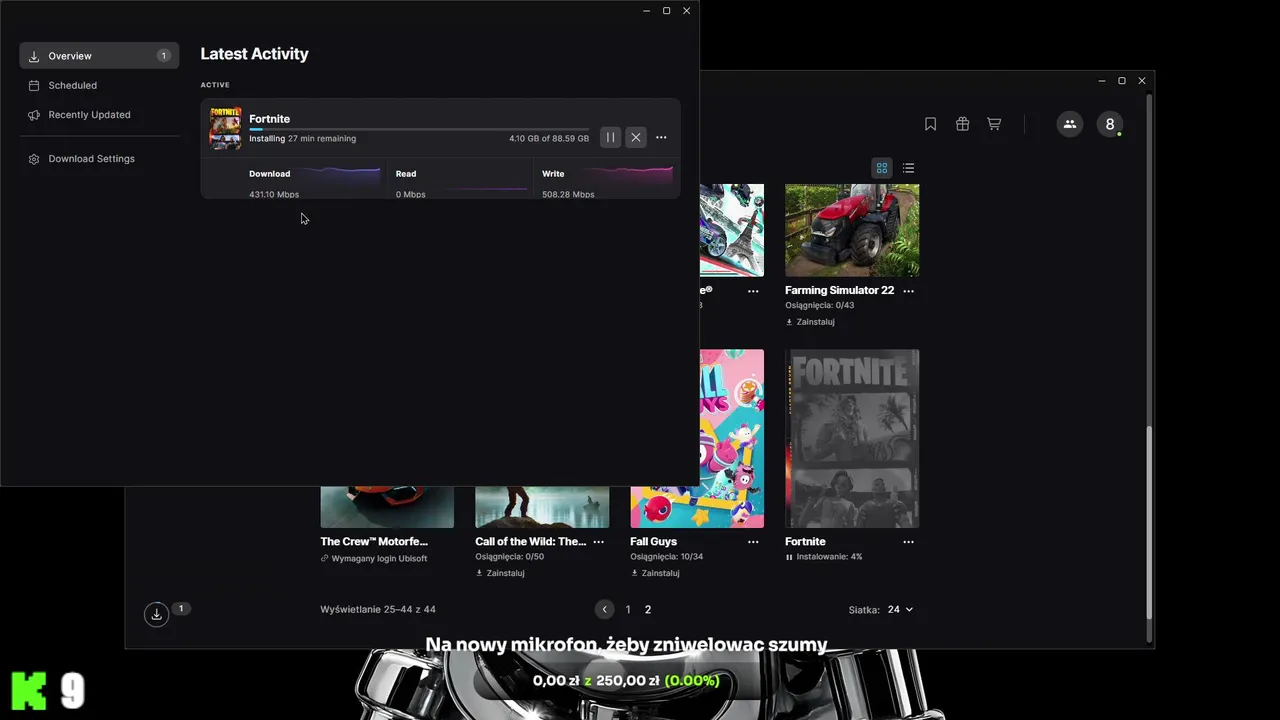Open the shopping cart in launcher
Screen dimensions: 1280x720
pos(994,124)
